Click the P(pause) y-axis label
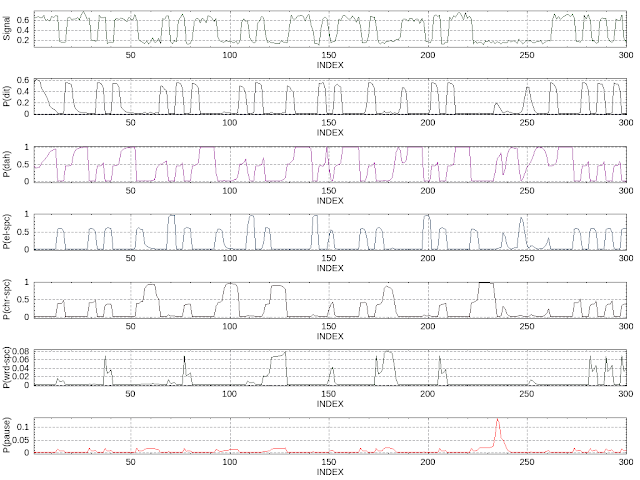The height and width of the screenshot is (480, 640). tap(7, 435)
